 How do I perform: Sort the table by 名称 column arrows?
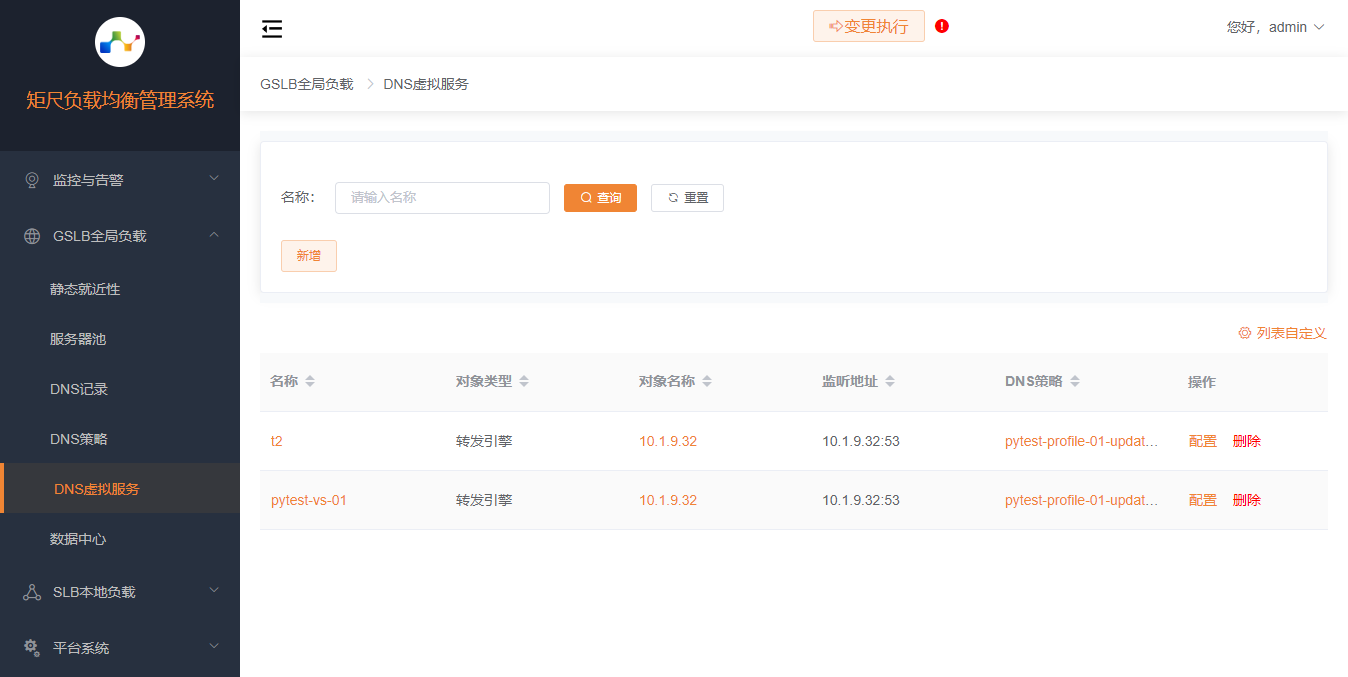click(x=310, y=382)
